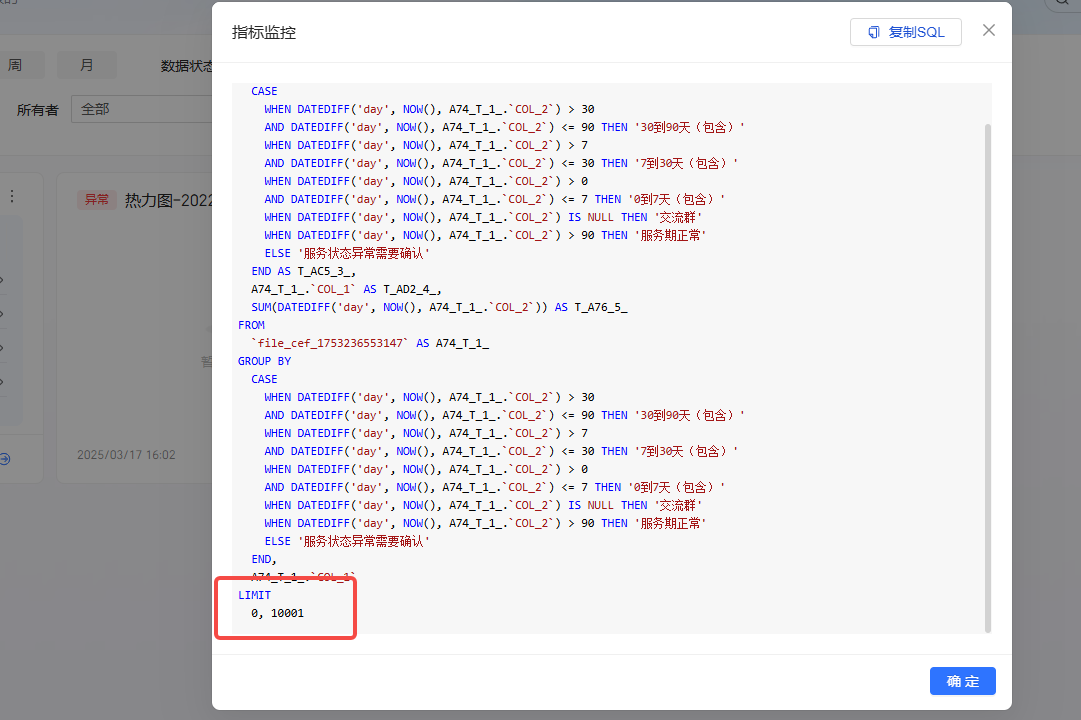
Task: Click the 2025/03/17 16:02 timestamp
Action: (x=126, y=455)
